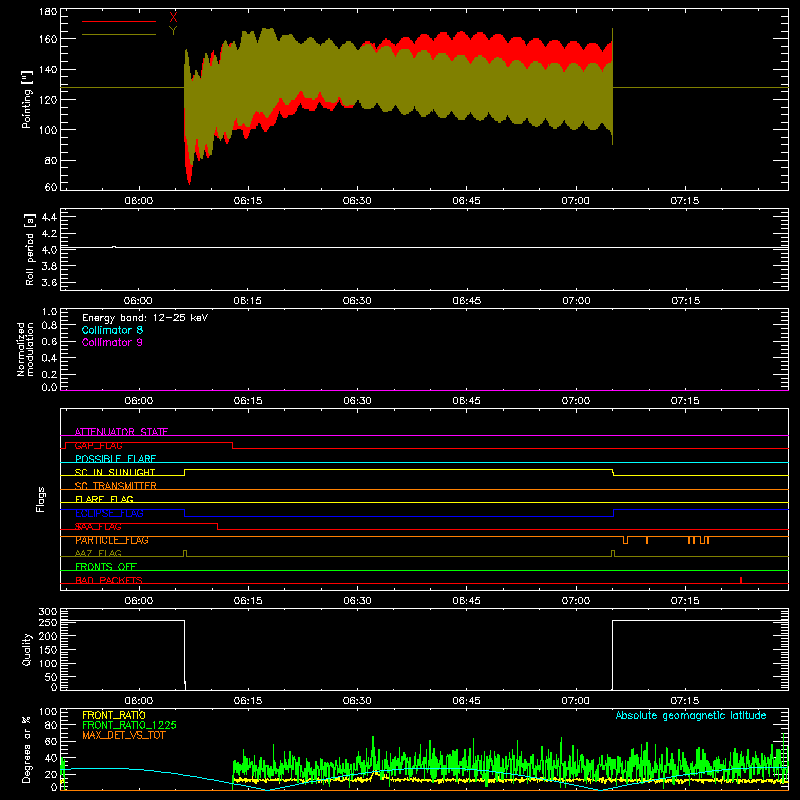800x800 pixels.
Task: Click the first AAZ_FLAG pulse near 06:06
Action: [185, 554]
